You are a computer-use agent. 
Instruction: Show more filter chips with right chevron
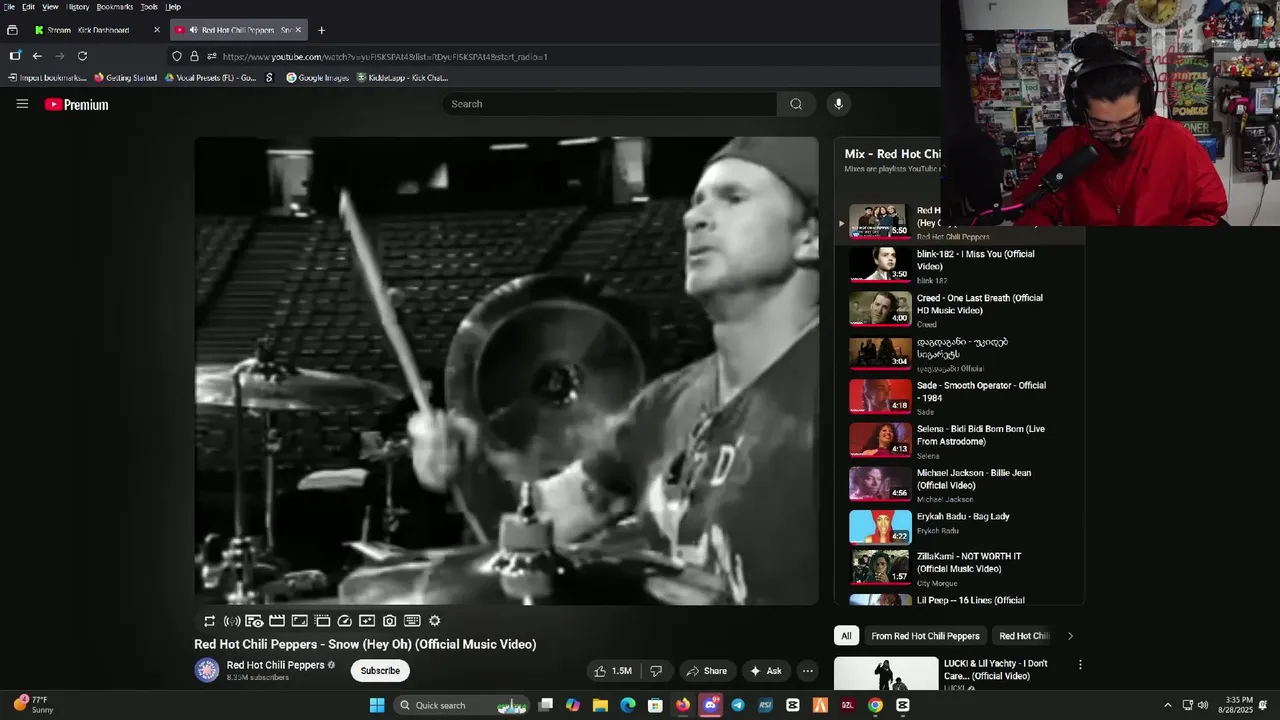click(1070, 636)
